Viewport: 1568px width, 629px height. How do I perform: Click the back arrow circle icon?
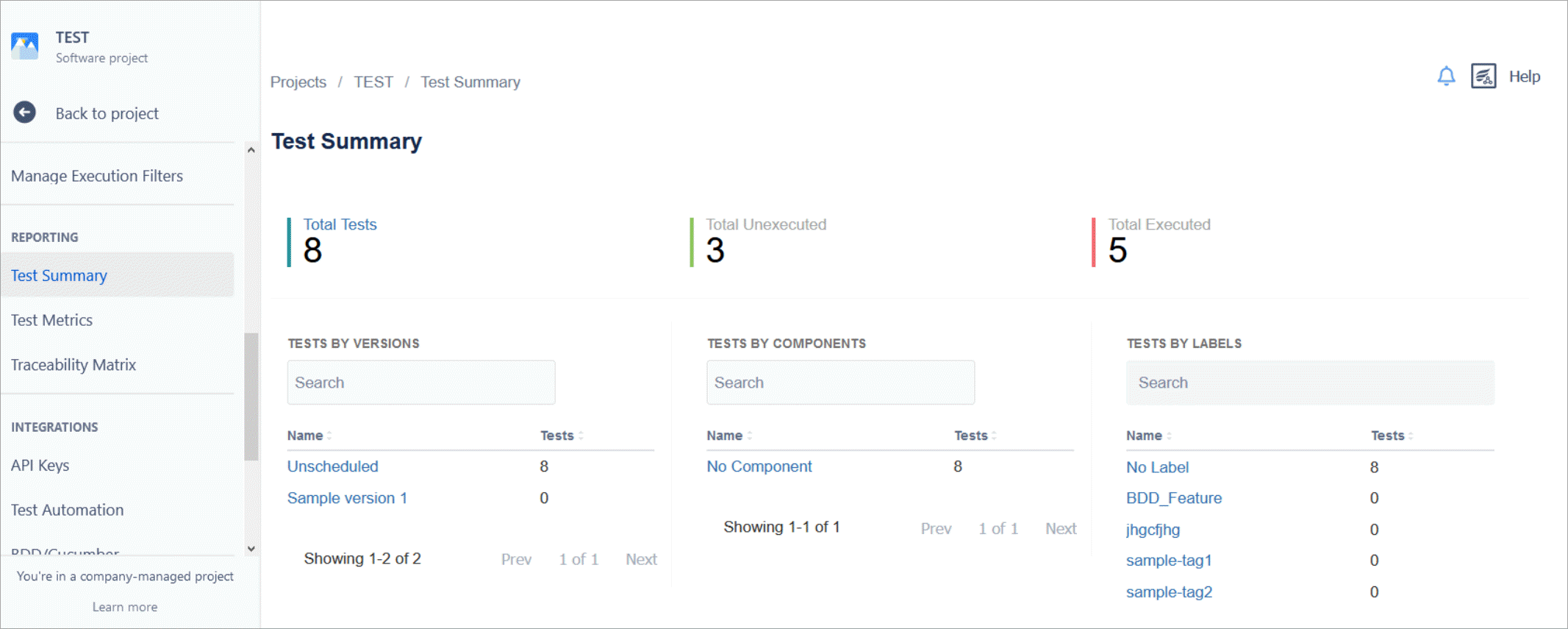coord(24,112)
